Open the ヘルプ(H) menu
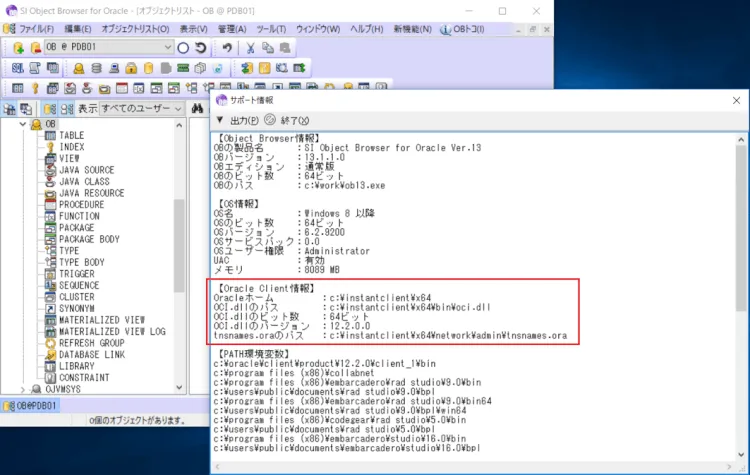This screenshot has height=475, width=750. [367, 29]
